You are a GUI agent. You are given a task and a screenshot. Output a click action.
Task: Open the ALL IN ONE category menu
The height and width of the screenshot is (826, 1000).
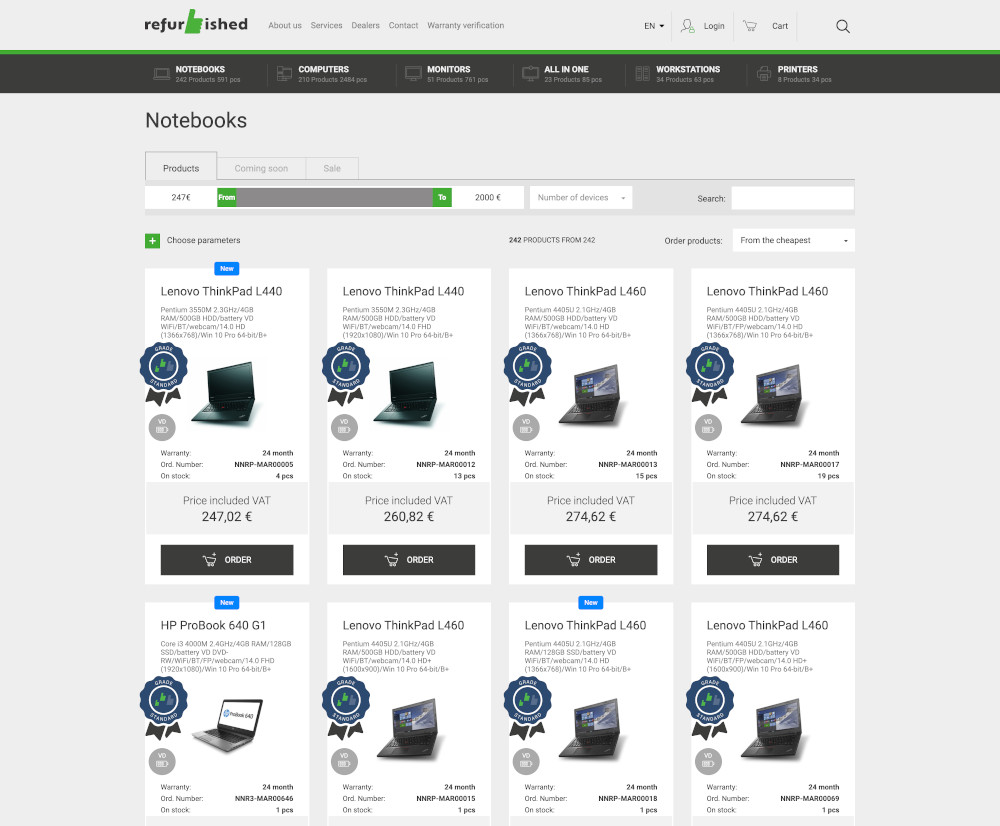[566, 69]
